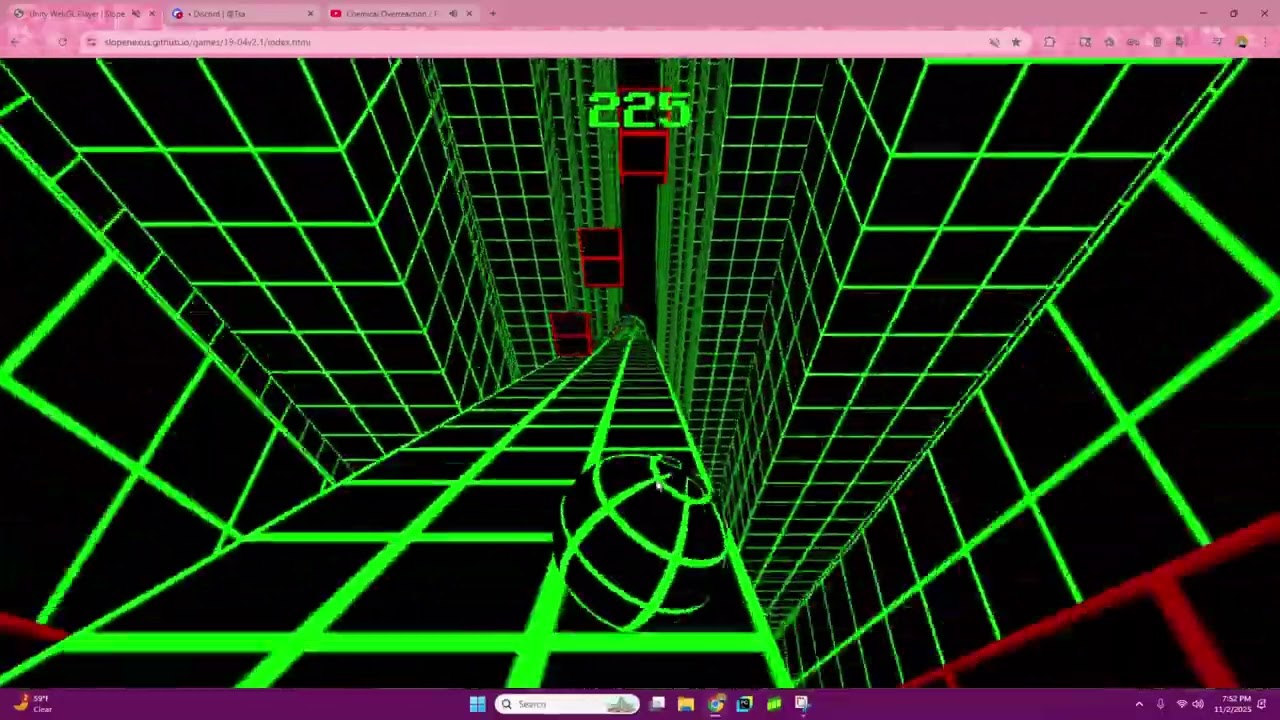Open PyCharm from the taskbar

coord(745,704)
